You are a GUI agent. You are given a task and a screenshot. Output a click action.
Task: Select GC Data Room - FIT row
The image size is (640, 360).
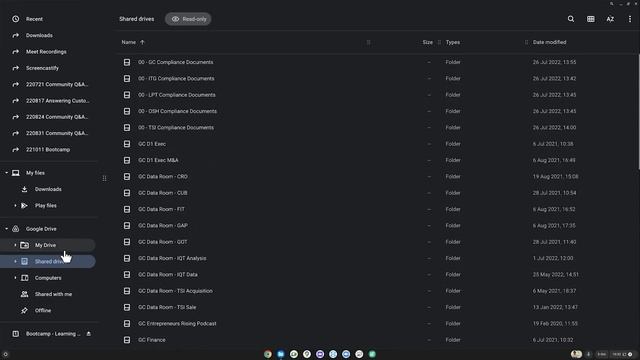[377, 209]
